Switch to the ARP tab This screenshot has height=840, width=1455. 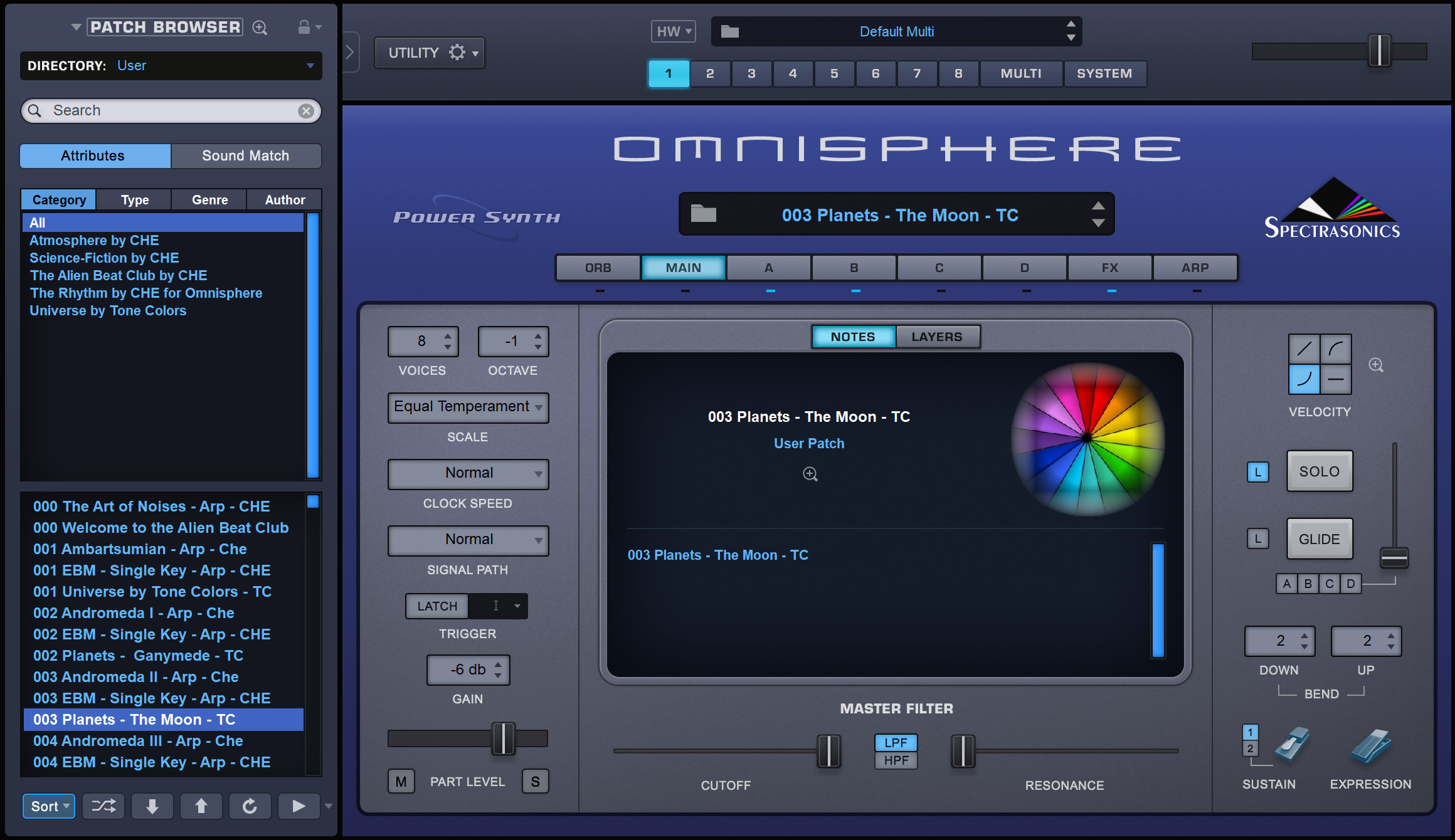1195,268
